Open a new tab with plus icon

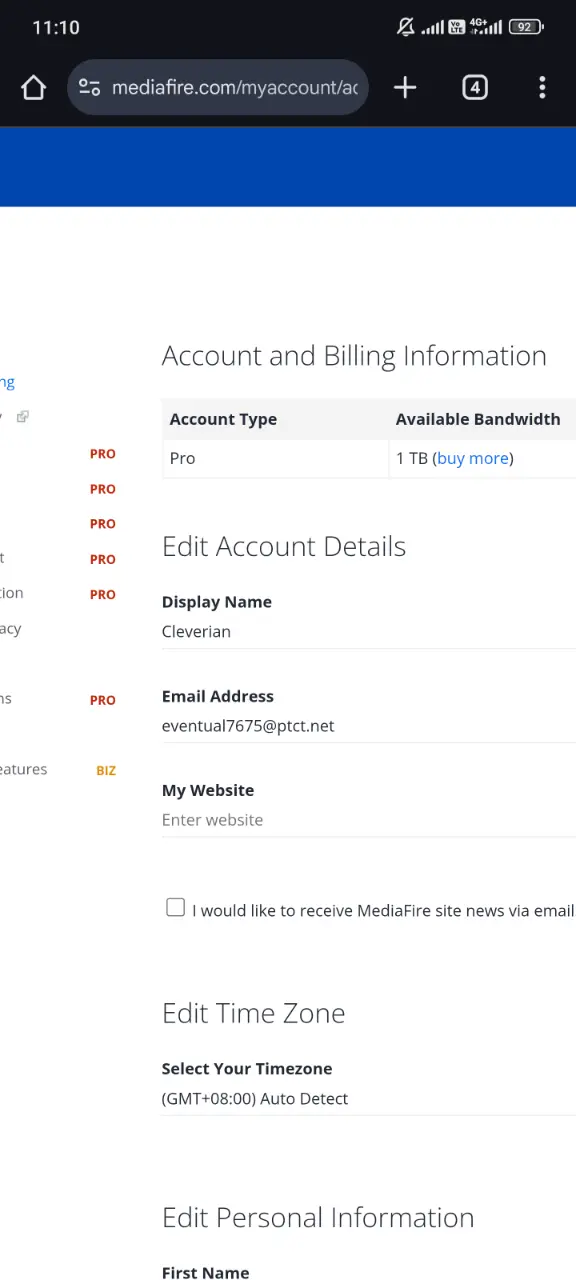(x=405, y=88)
